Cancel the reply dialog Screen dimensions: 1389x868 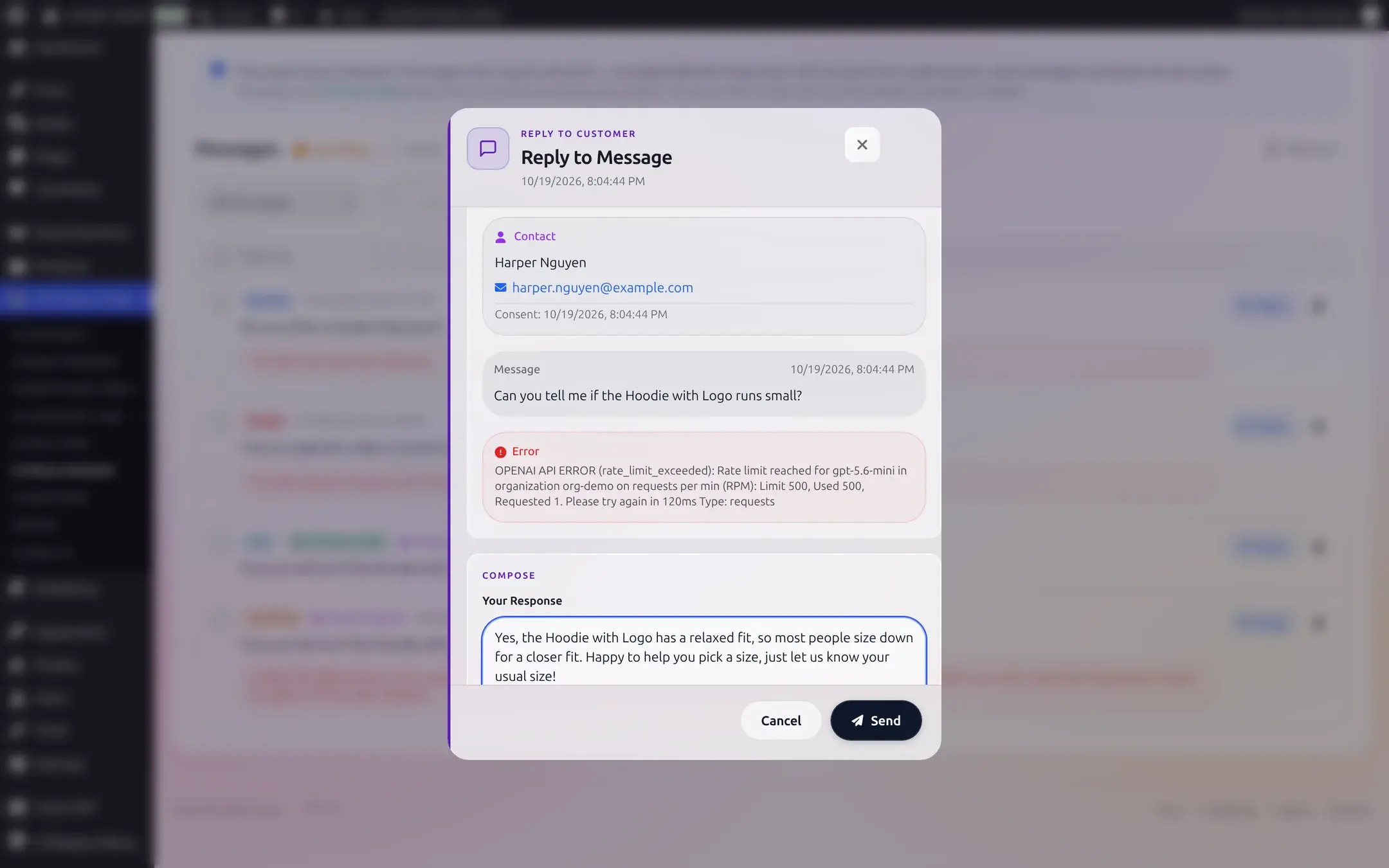coord(781,720)
